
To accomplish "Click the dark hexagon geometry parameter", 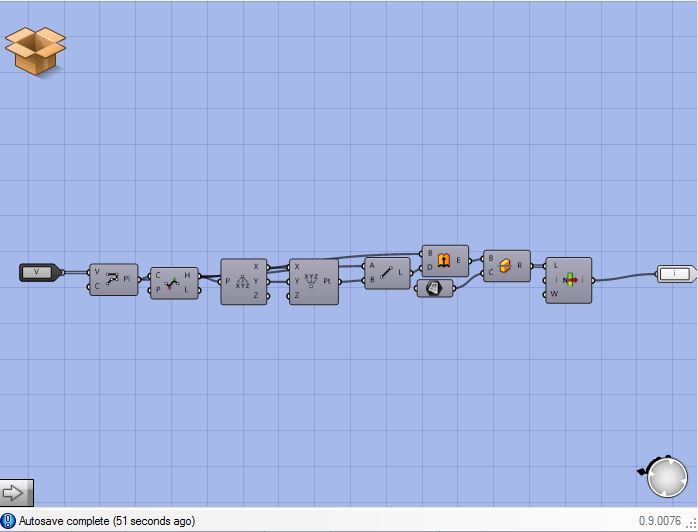I will [435, 288].
